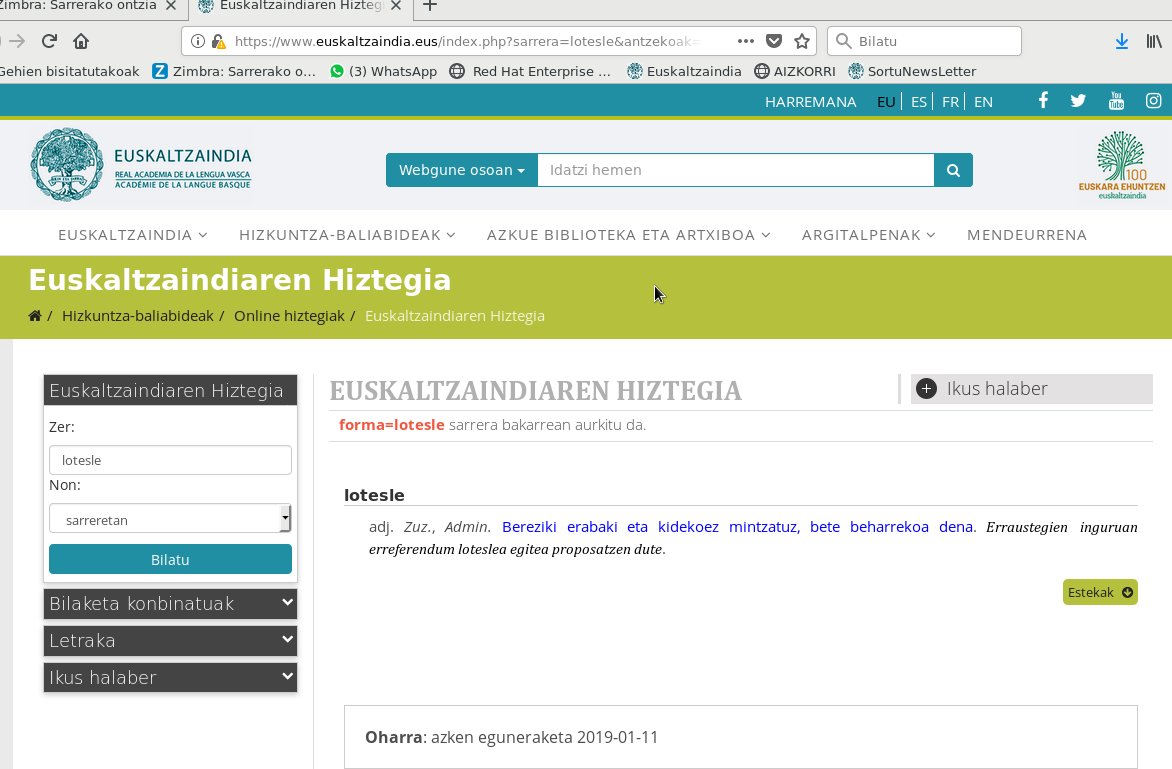Screen dimensions: 1172x769
Task: Open the Webgune osoan dropdown
Action: (462, 170)
